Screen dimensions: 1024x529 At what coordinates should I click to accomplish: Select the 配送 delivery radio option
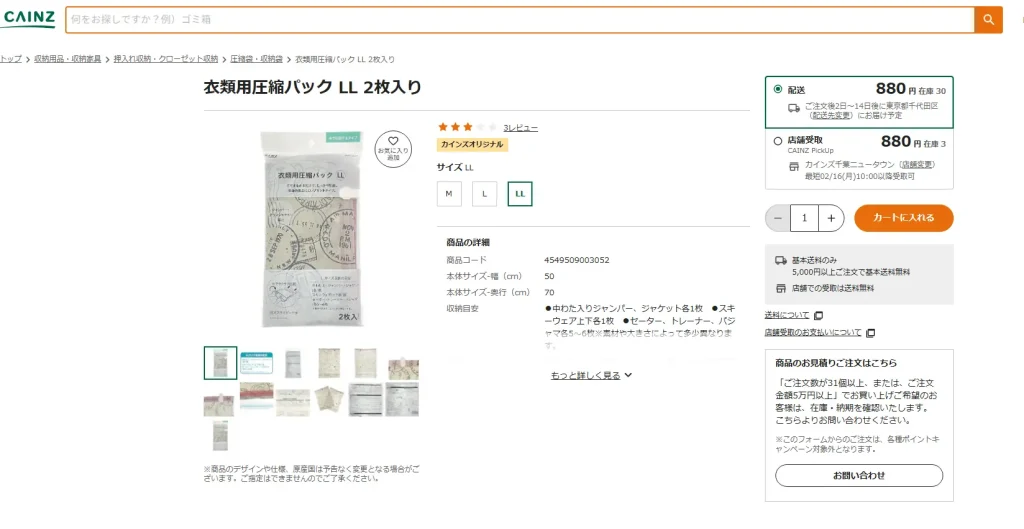coord(778,90)
